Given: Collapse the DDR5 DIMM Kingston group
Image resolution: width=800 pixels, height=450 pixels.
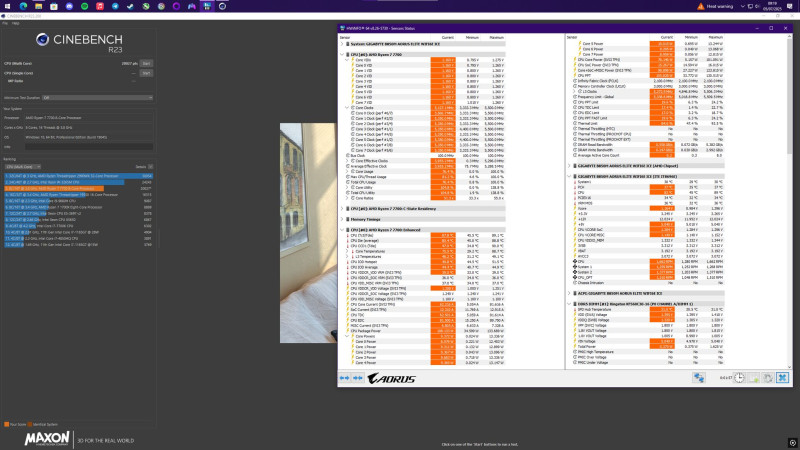Looking at the screenshot, I should [x=569, y=304].
